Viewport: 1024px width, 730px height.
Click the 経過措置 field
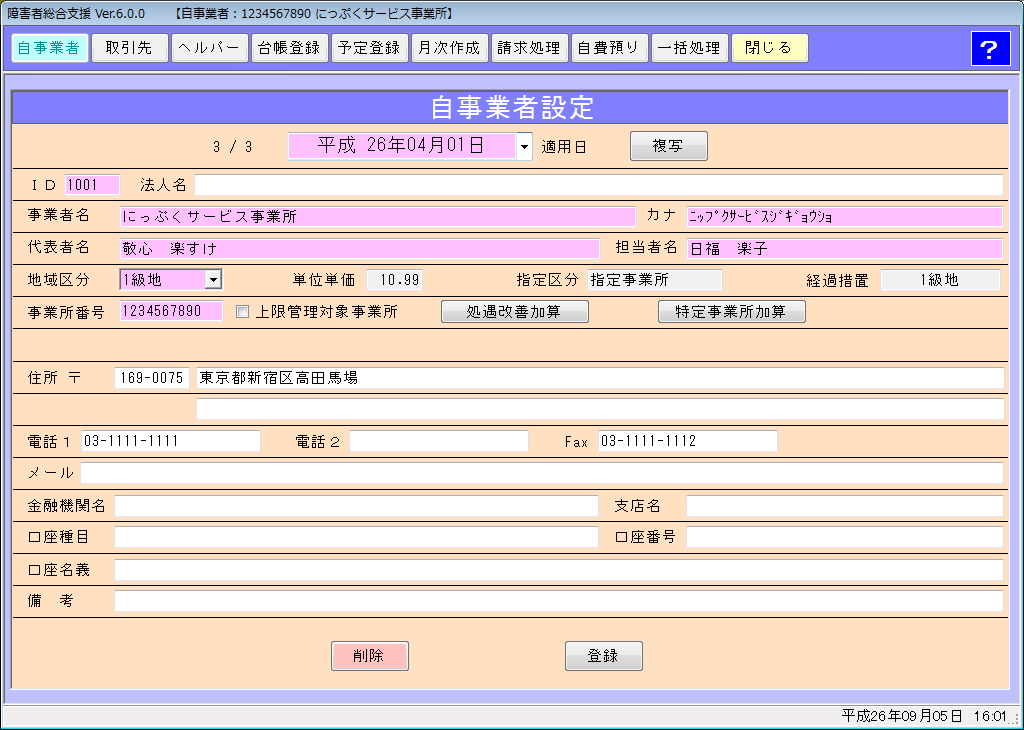point(940,280)
